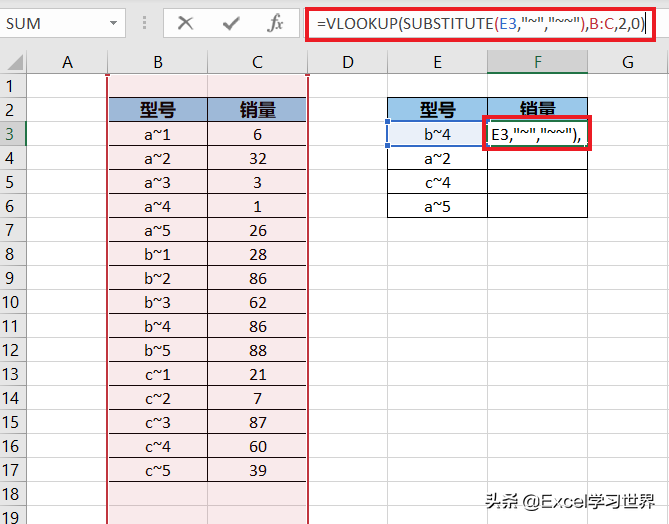Select column E header
The height and width of the screenshot is (524, 669).
click(437, 62)
